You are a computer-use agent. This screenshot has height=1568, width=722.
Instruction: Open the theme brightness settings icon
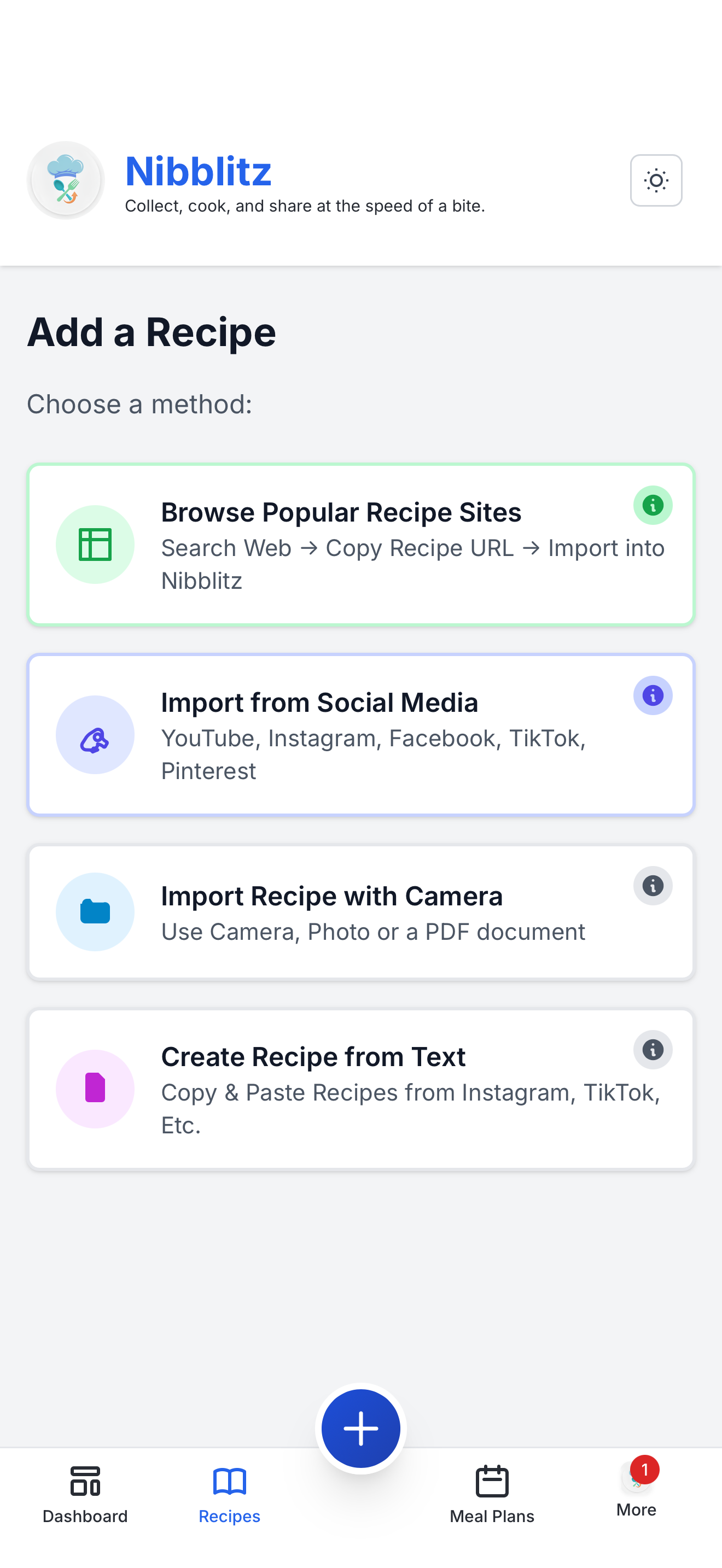656,180
